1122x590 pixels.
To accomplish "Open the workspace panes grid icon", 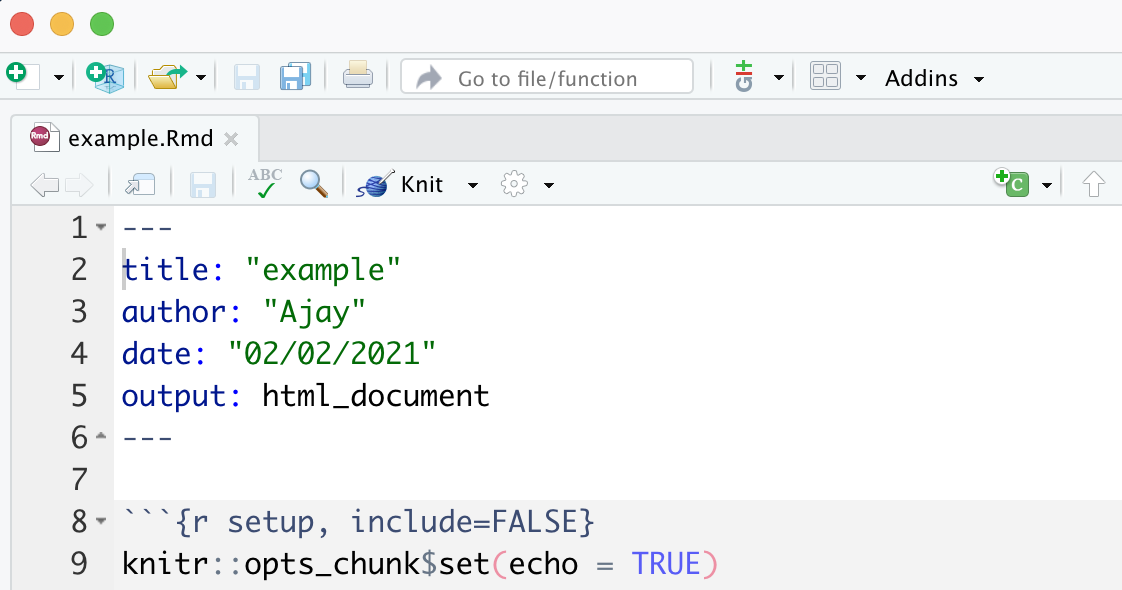I will tap(825, 77).
